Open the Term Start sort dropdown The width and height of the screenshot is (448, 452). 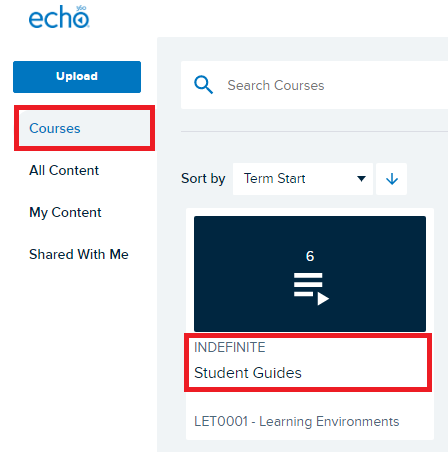click(x=303, y=179)
